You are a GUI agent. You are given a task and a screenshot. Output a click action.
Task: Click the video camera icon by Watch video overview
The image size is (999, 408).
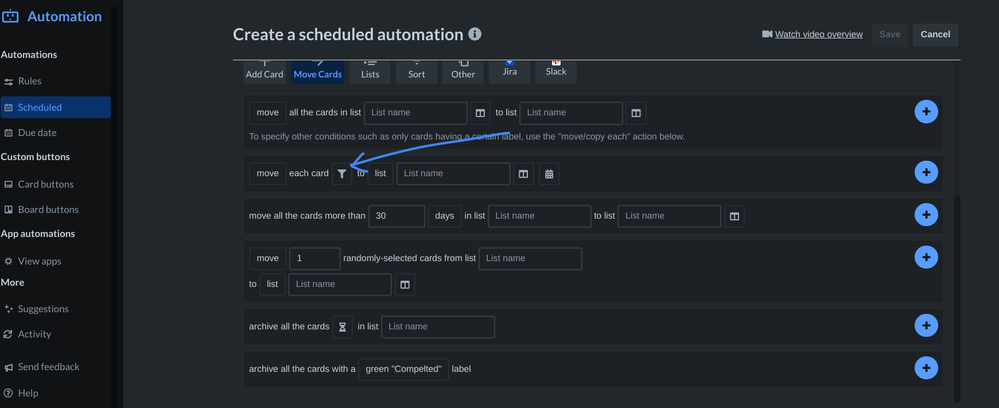tap(767, 34)
